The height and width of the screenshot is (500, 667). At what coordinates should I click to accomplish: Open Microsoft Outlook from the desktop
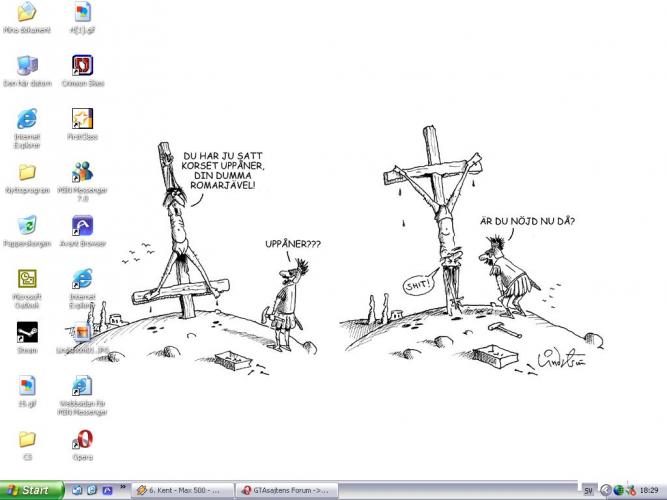point(27,280)
